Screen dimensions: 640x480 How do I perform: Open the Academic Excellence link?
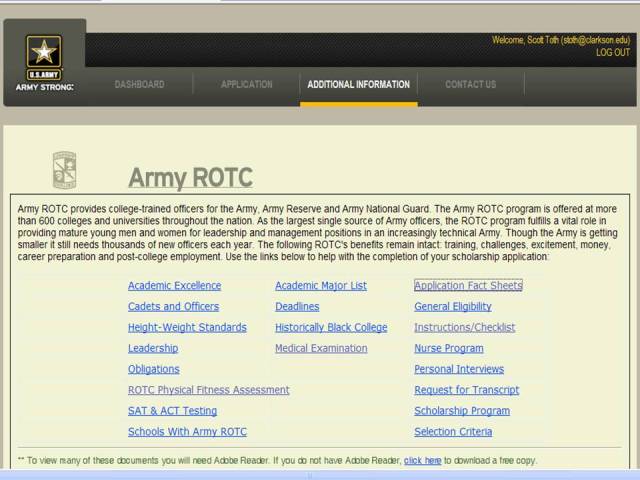[x=174, y=286]
